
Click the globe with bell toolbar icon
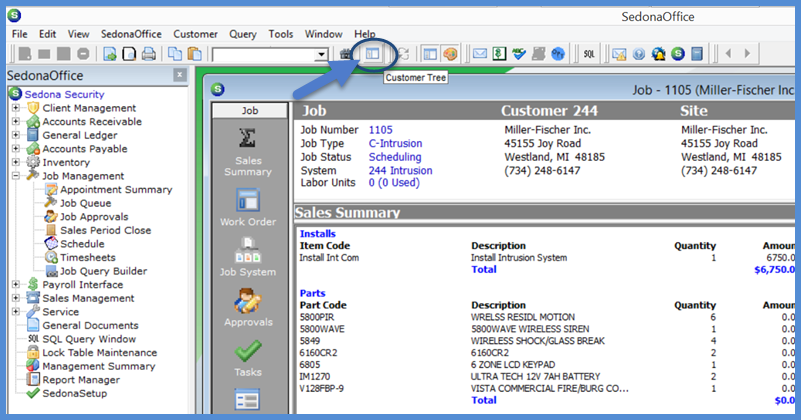658,54
